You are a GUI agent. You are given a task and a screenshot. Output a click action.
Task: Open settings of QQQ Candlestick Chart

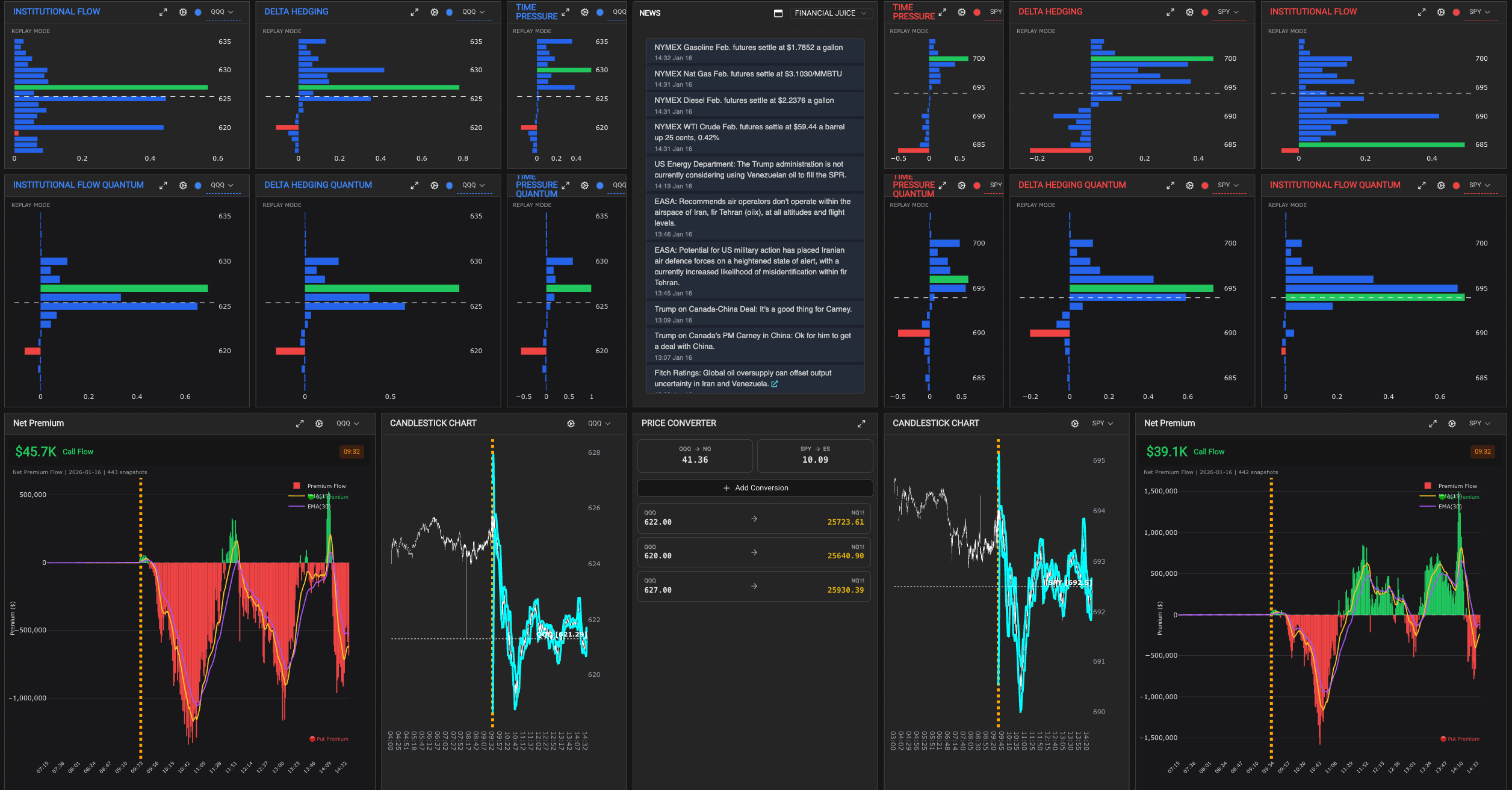571,424
